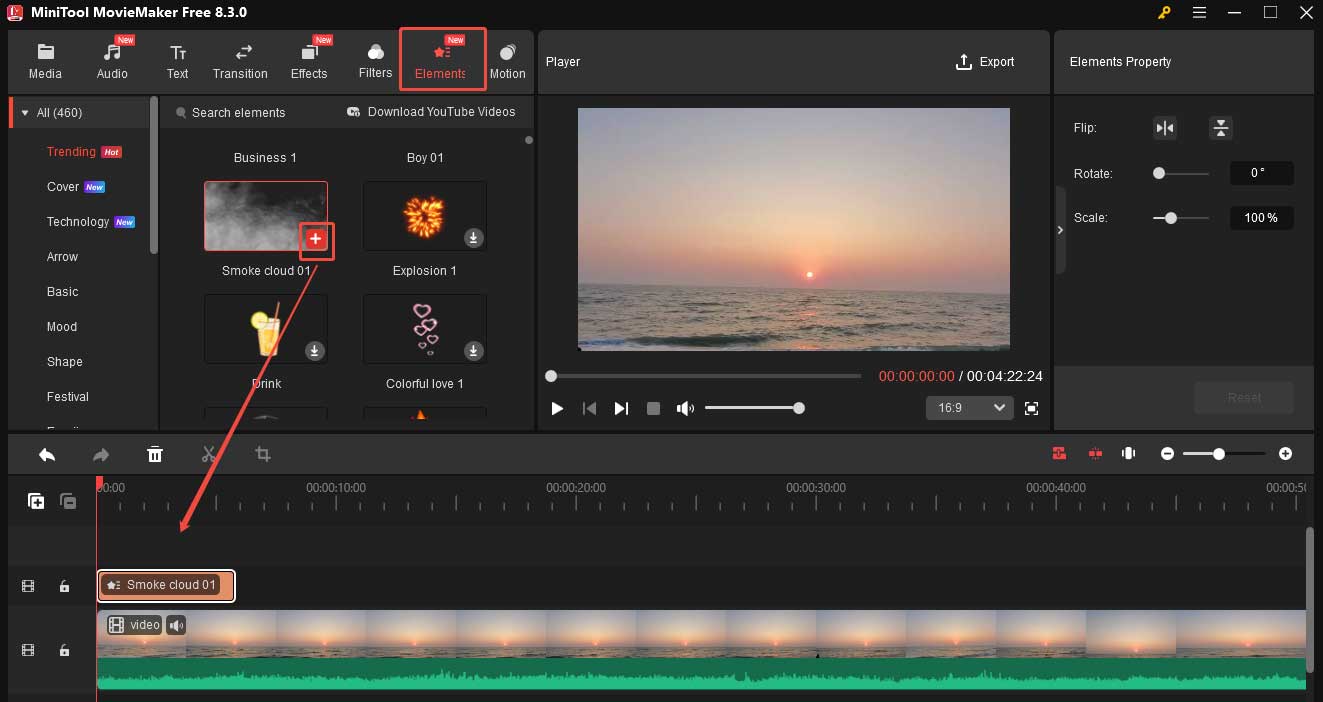
Task: Delete the selected clip
Action: click(155, 454)
